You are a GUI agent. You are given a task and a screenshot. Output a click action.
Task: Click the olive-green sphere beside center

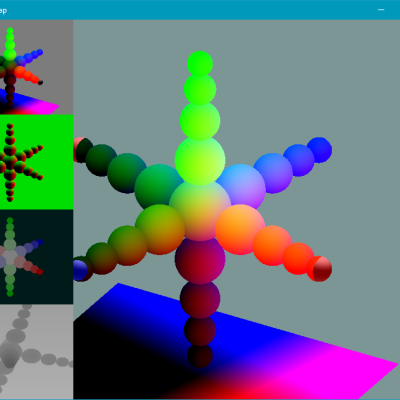coord(160,229)
